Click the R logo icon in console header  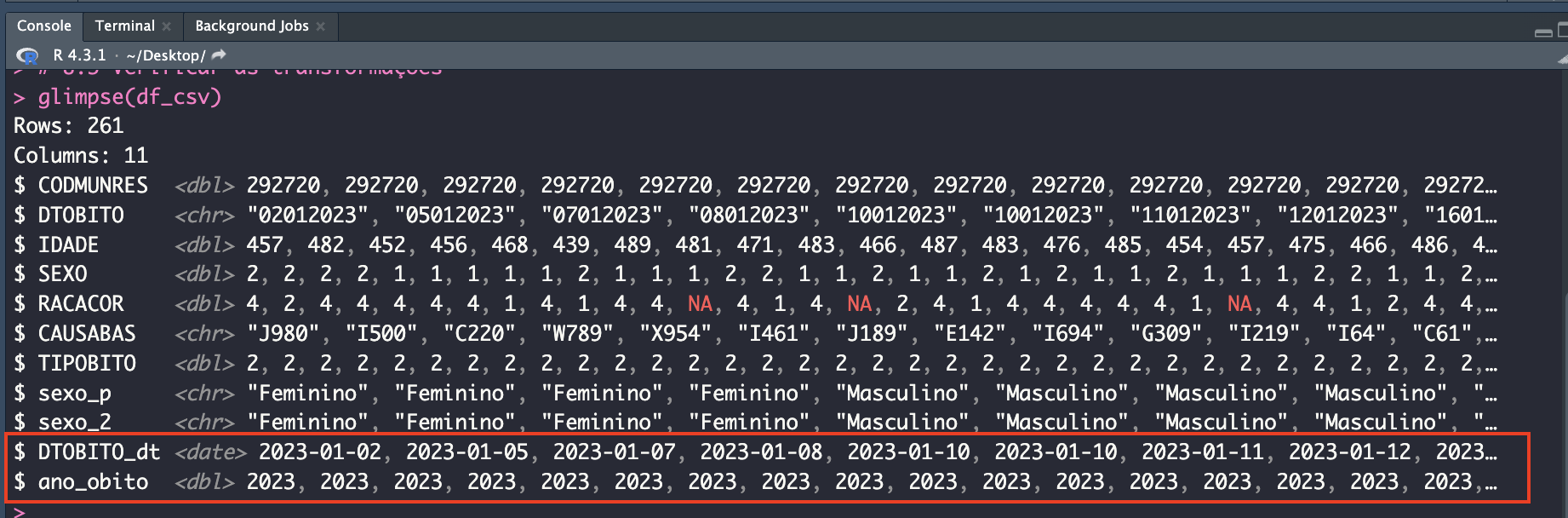[x=27, y=56]
